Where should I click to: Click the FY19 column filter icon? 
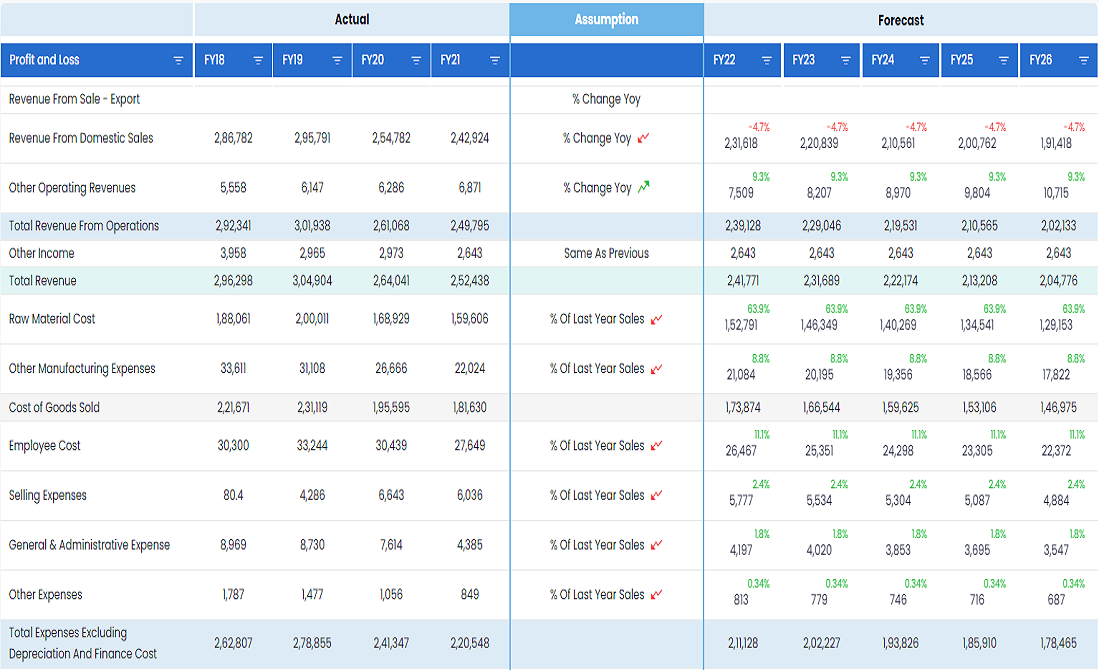point(337,61)
